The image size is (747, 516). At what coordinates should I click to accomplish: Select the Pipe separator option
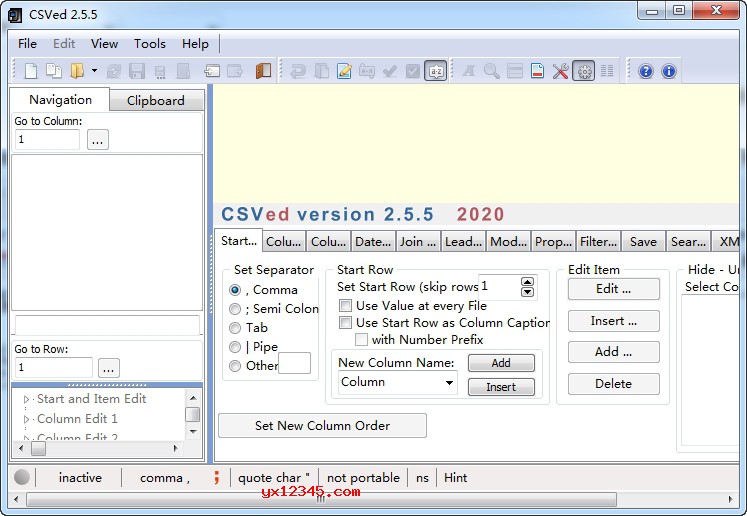[235, 347]
